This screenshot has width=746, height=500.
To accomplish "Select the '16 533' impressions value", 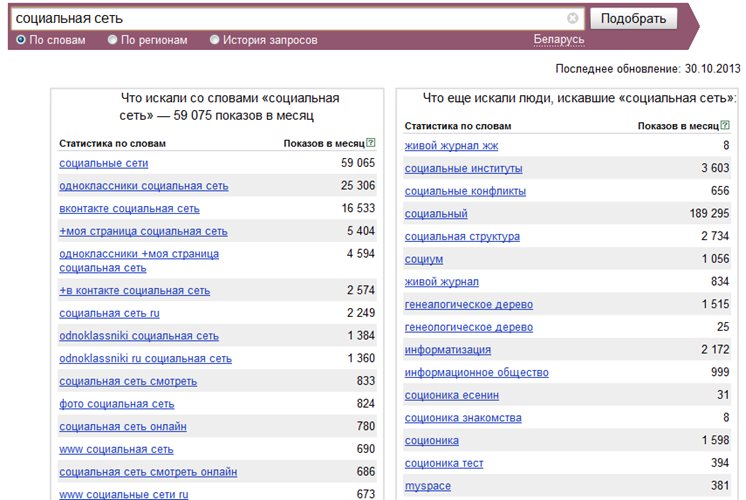I will click(x=358, y=208).
